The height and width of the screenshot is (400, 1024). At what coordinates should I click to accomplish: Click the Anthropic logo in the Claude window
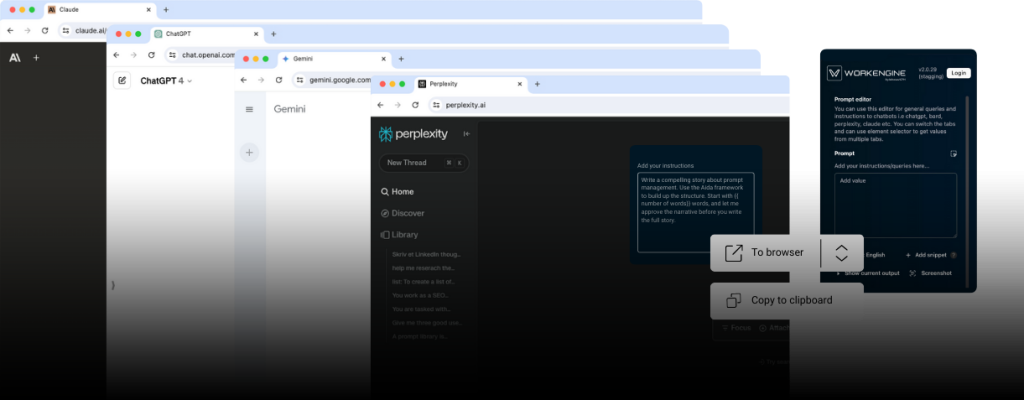[14, 58]
